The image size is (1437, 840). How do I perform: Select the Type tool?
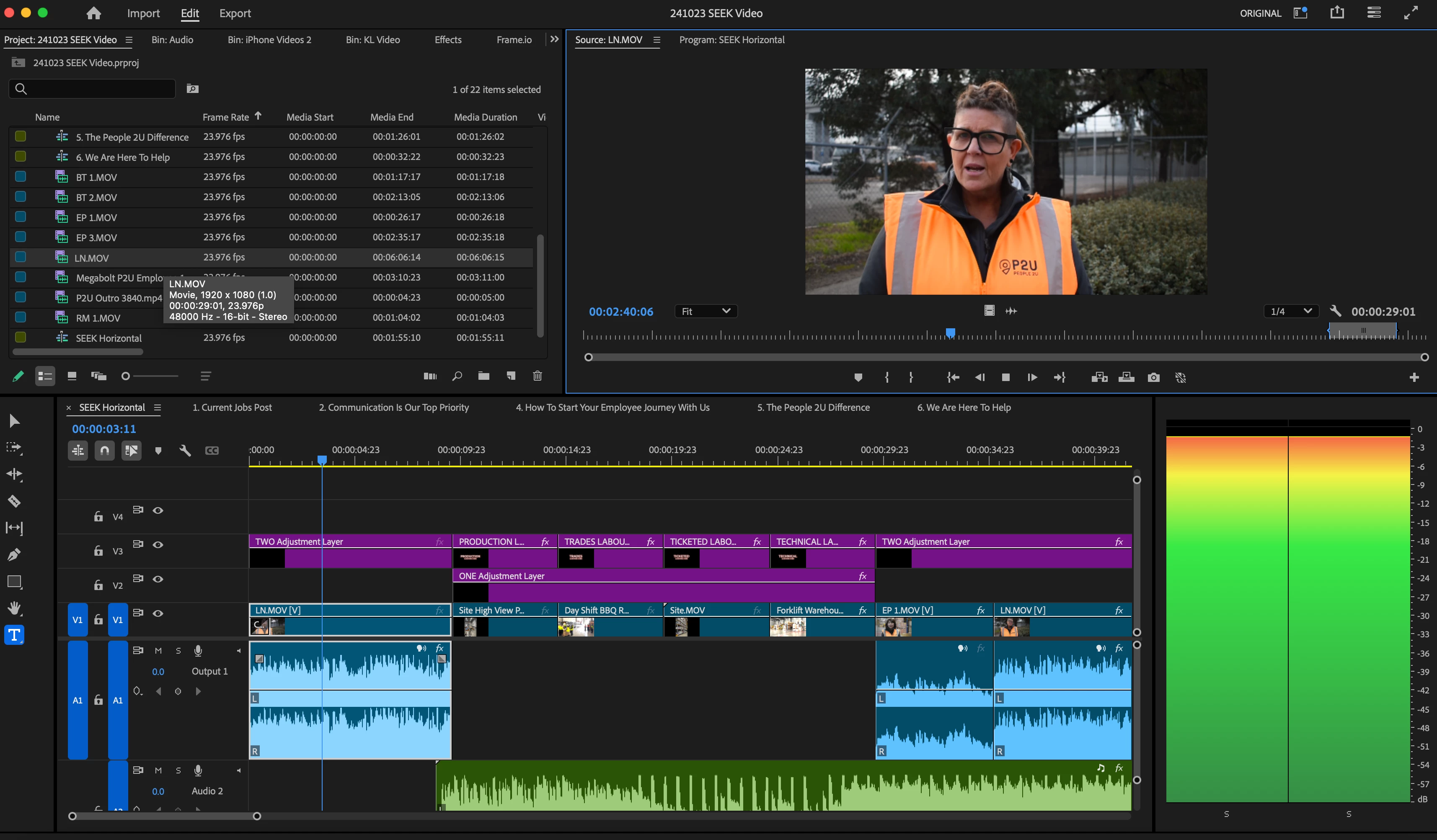pyautogui.click(x=14, y=635)
